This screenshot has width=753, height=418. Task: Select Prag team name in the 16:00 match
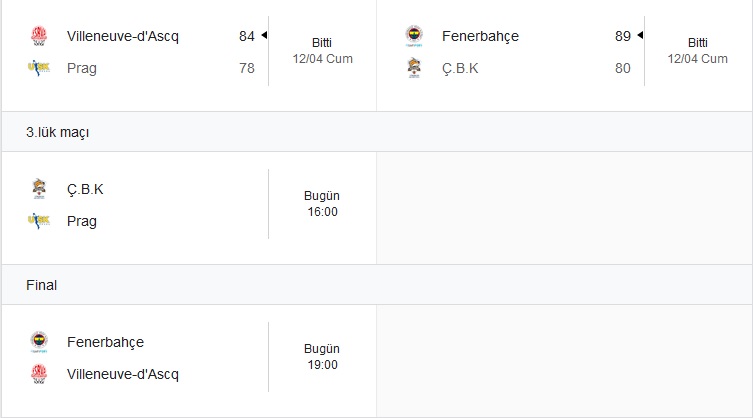82,221
